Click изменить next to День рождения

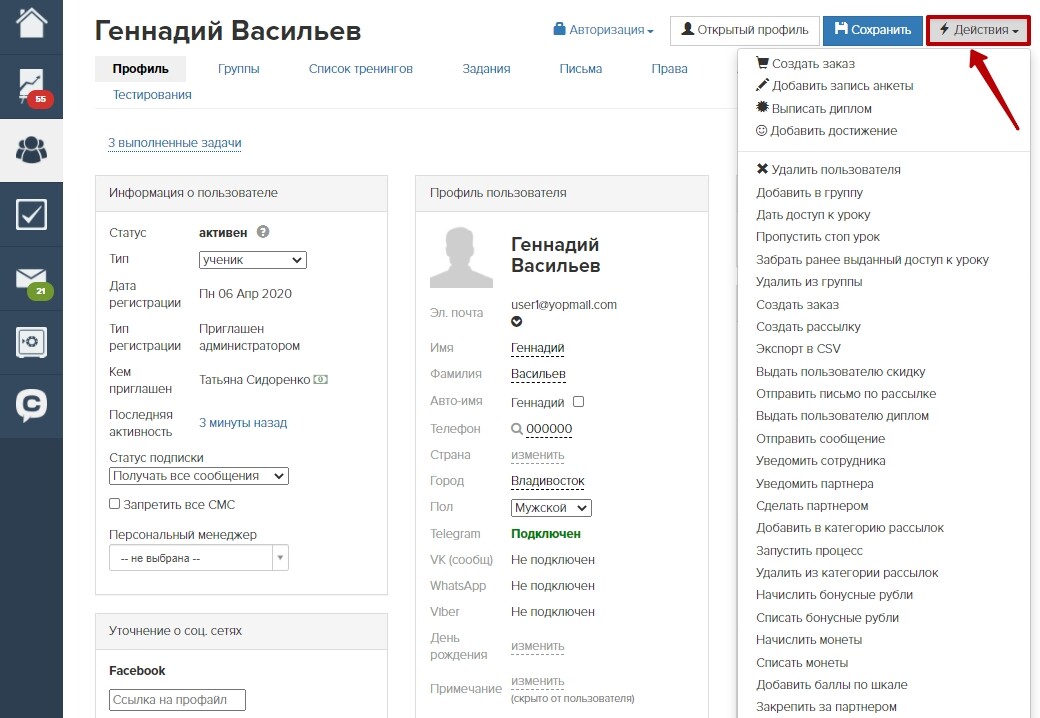pos(538,646)
